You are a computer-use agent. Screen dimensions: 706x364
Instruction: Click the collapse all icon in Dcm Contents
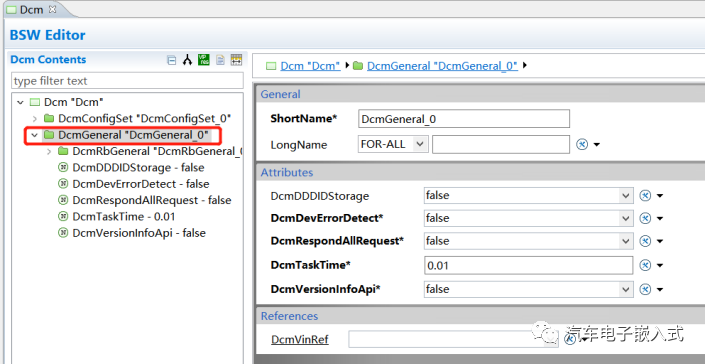[172, 60]
